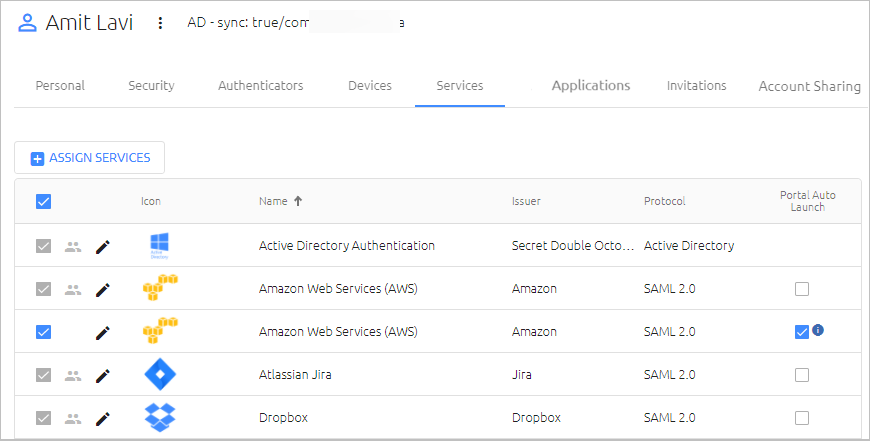Viewport: 870px width, 441px height.
Task: Enable Portal Auto Launch for Atlassian Jira
Action: click(802, 375)
